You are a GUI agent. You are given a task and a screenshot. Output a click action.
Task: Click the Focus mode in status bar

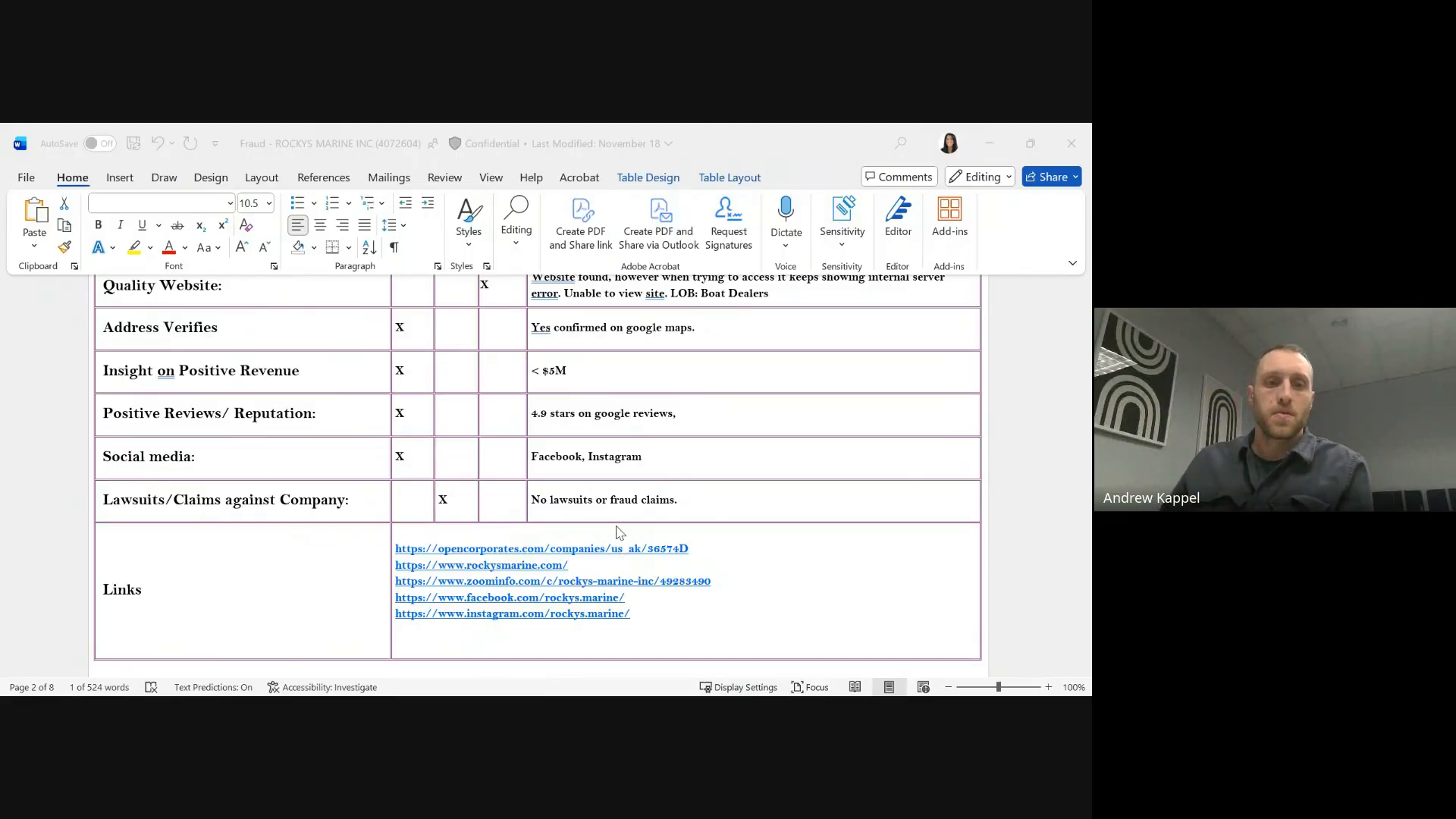click(x=810, y=687)
